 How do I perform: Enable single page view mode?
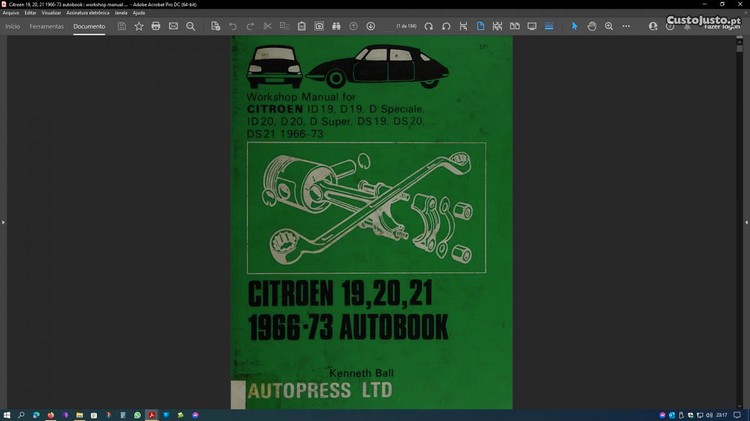click(480, 26)
